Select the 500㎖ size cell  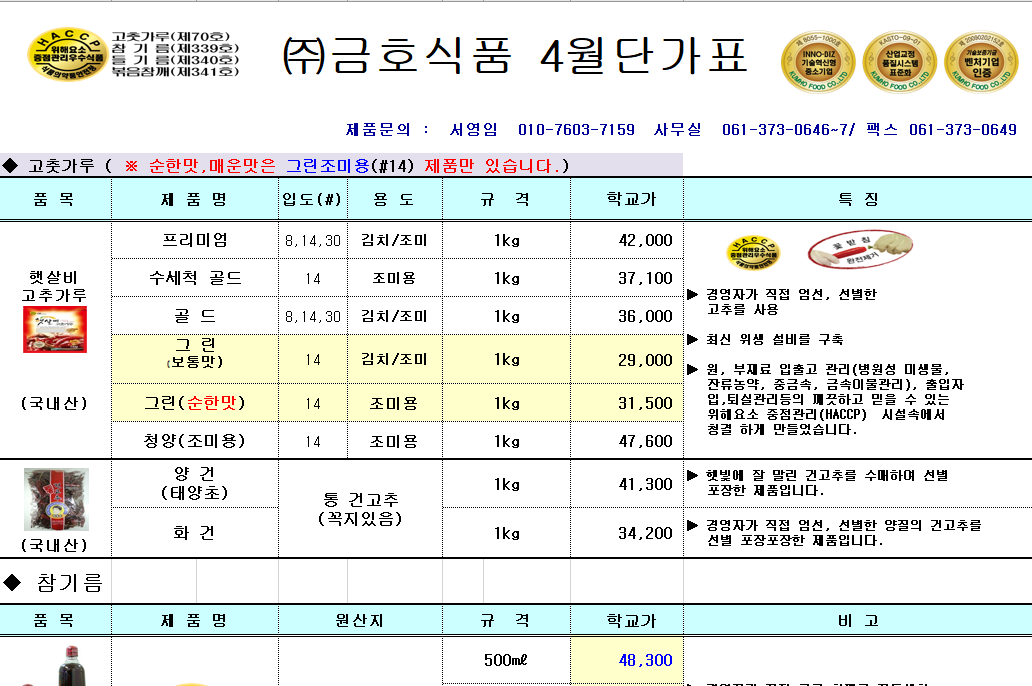506,660
